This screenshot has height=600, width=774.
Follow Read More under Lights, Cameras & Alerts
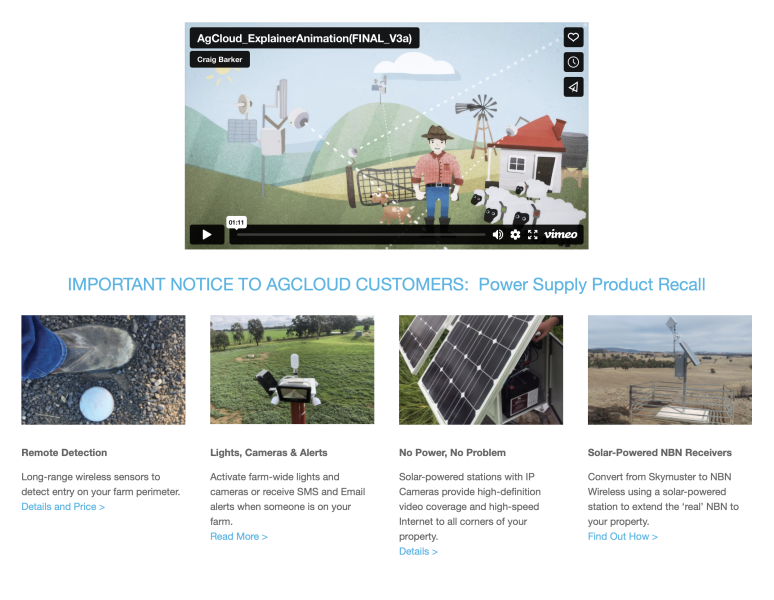(239, 536)
